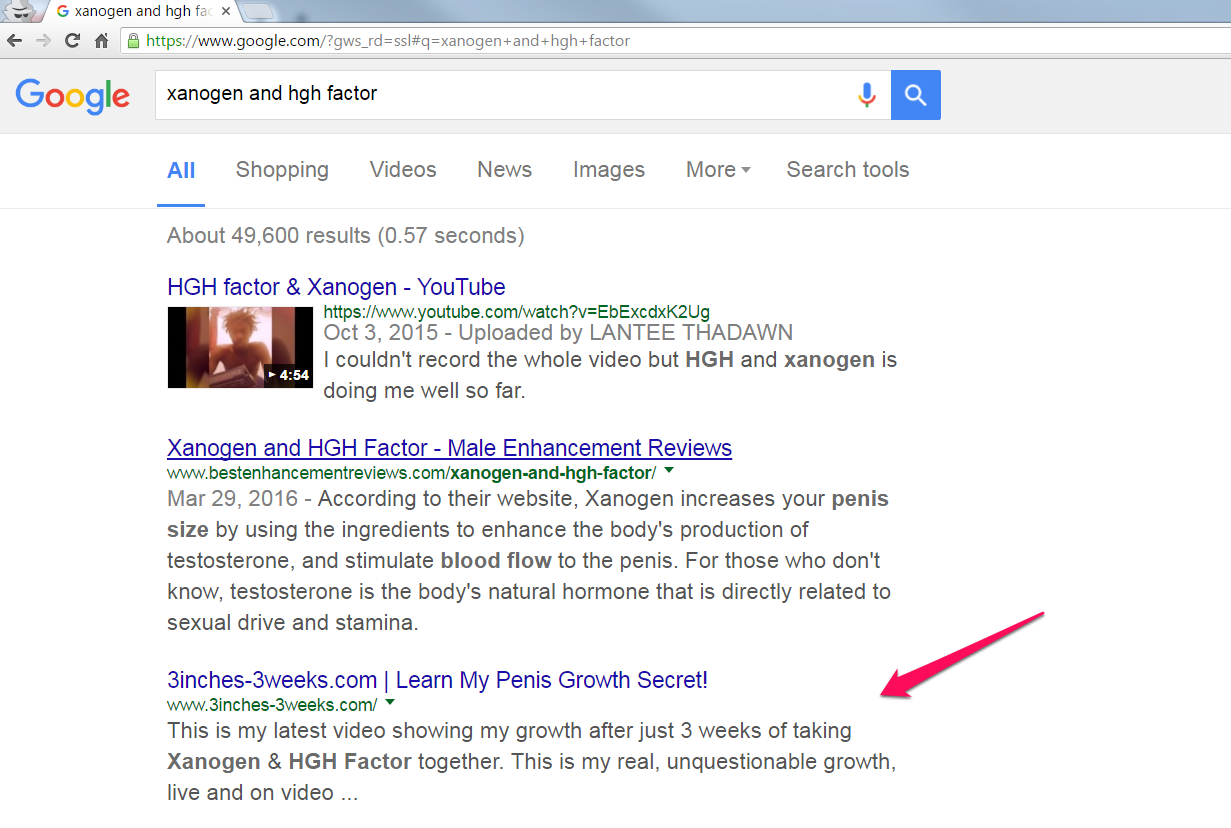
Task: Open a new tab button
Action: click(x=258, y=12)
